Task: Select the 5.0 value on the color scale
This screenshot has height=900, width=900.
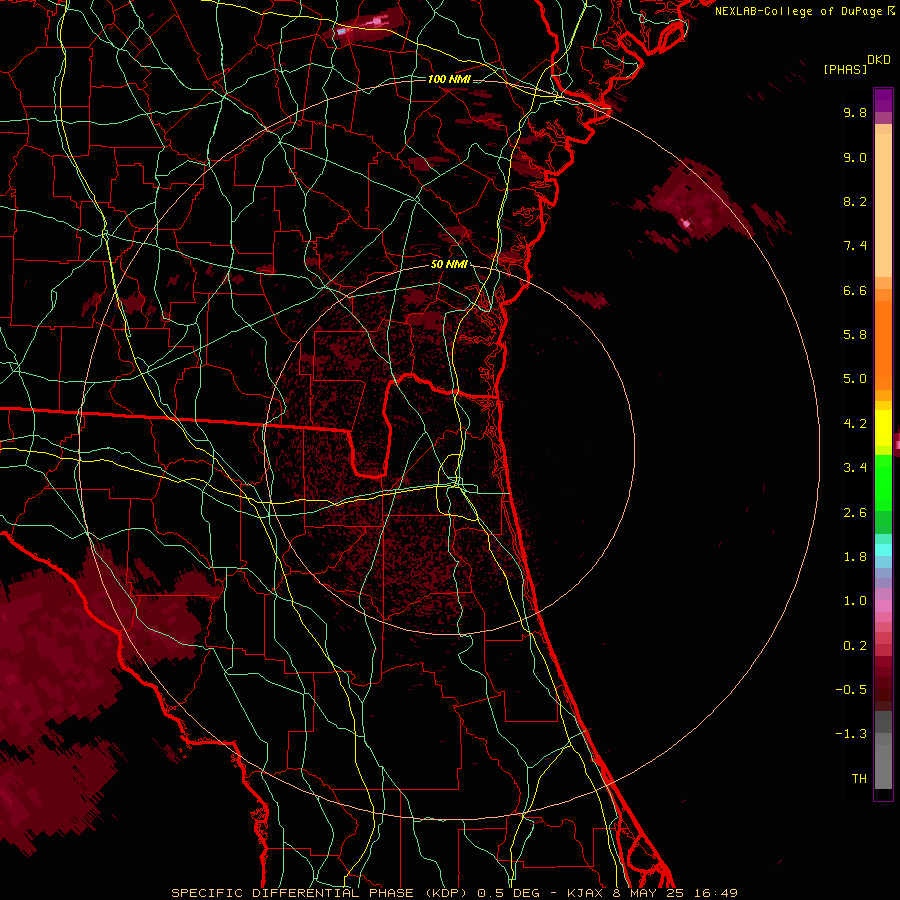Action: 855,379
